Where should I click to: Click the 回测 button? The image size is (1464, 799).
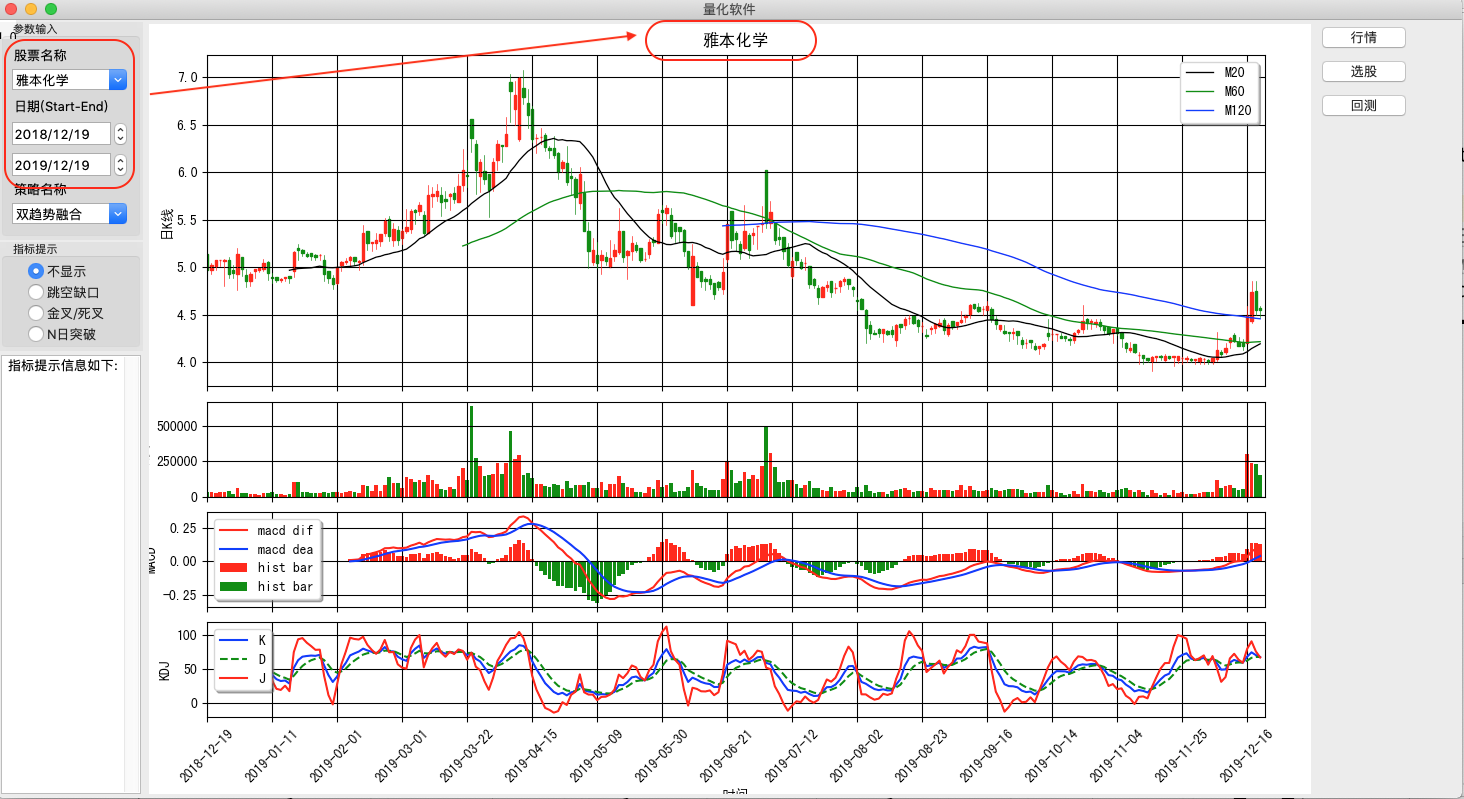click(1364, 105)
